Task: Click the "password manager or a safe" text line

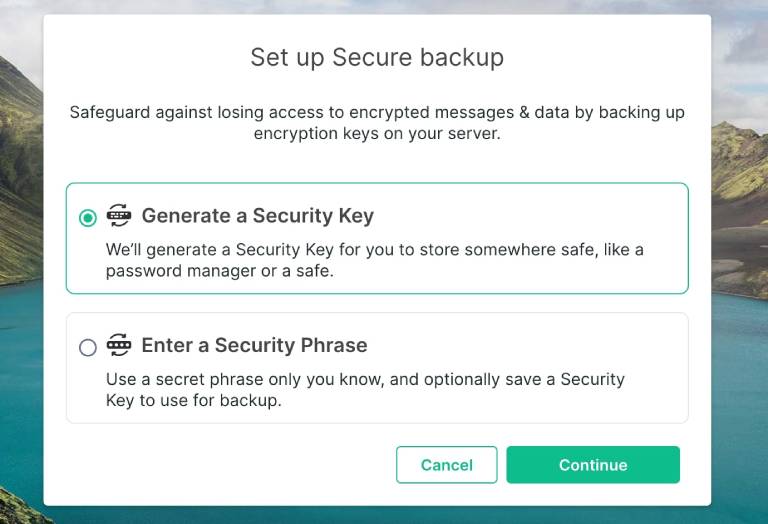Action: [x=219, y=271]
